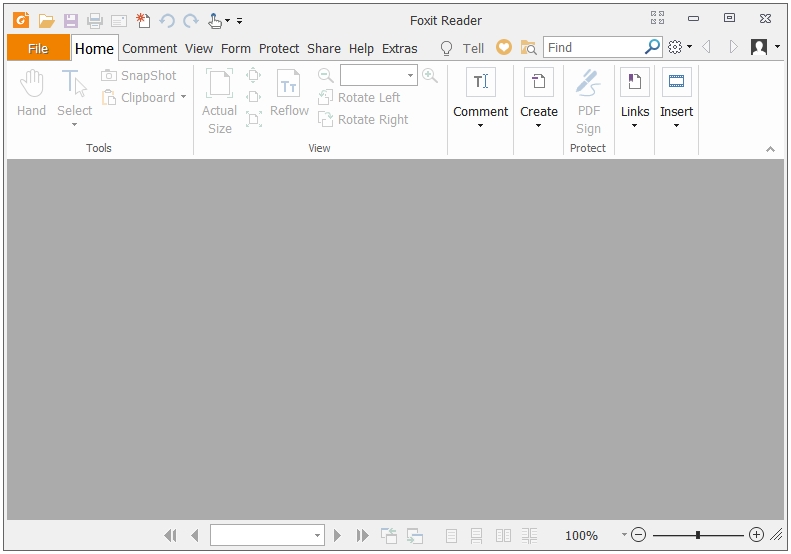Go to last page in status bar

362,535
